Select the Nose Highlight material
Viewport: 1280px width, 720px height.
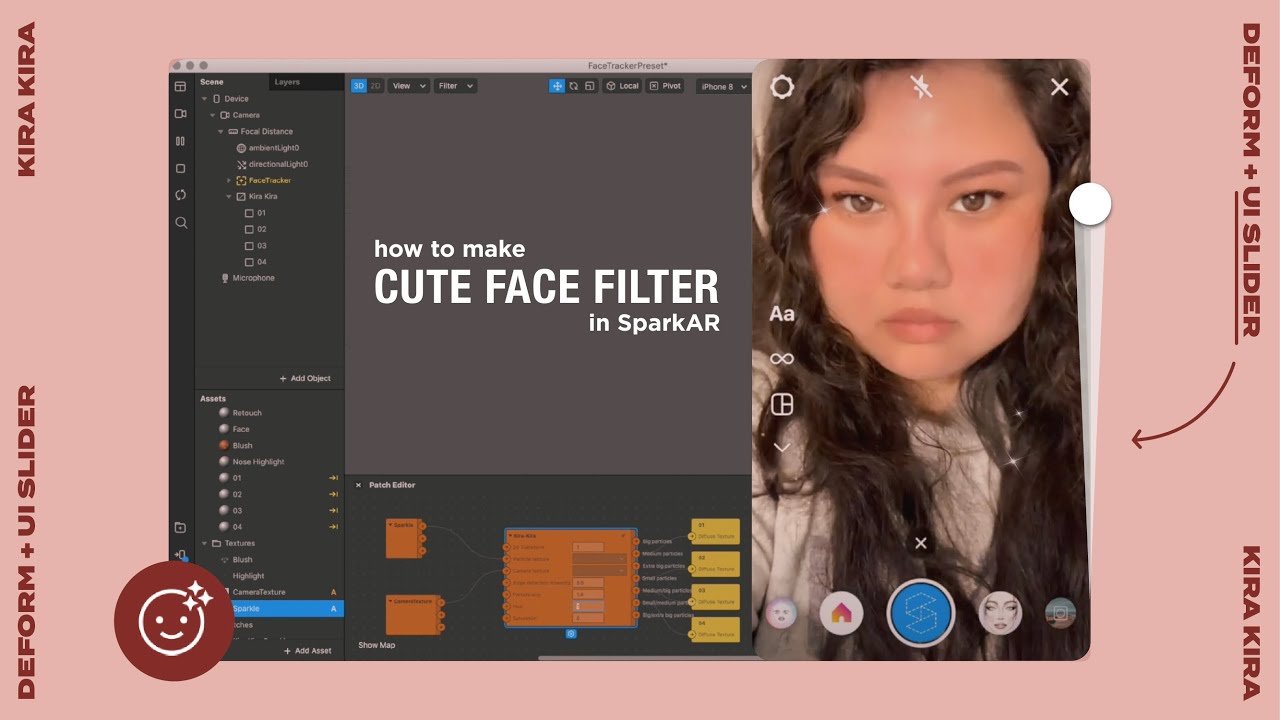(258, 462)
